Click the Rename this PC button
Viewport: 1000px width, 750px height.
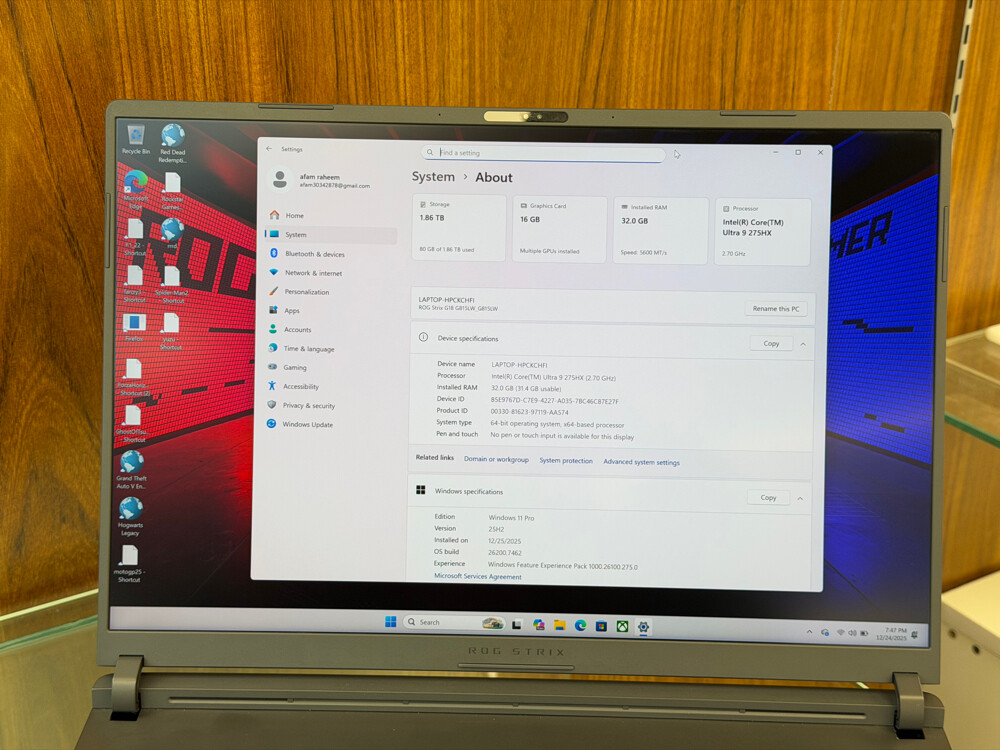coord(776,309)
